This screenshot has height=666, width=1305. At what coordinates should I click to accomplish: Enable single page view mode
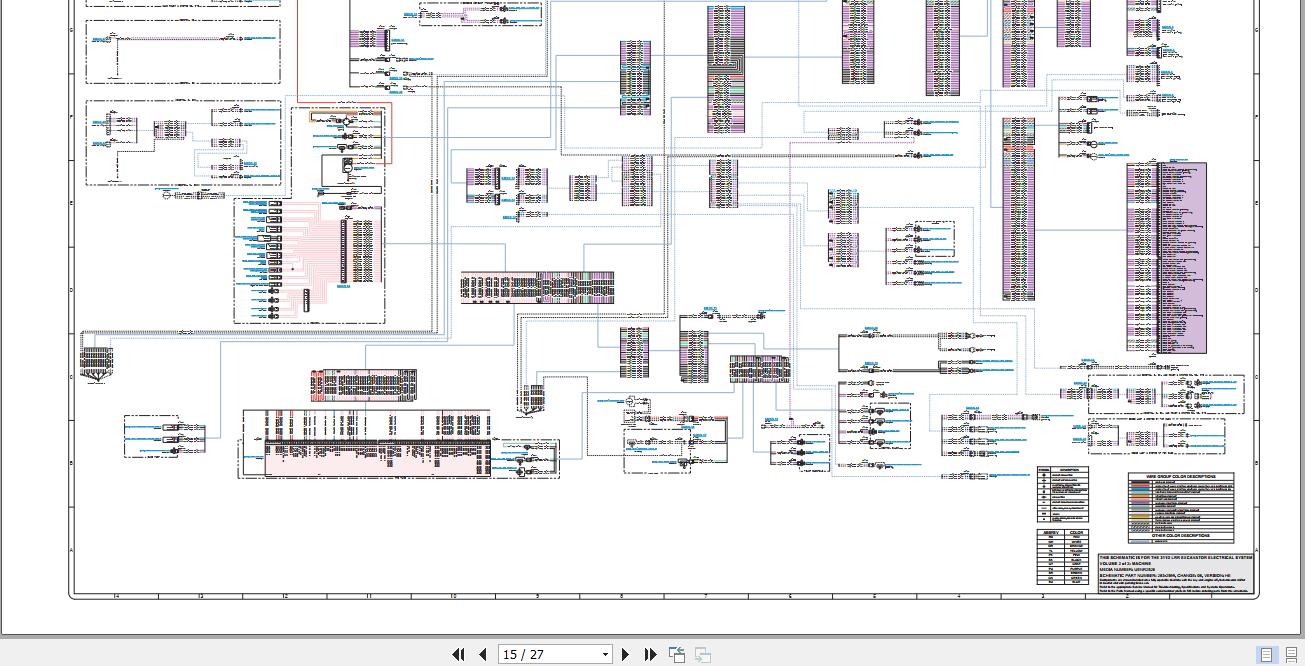(1267, 655)
